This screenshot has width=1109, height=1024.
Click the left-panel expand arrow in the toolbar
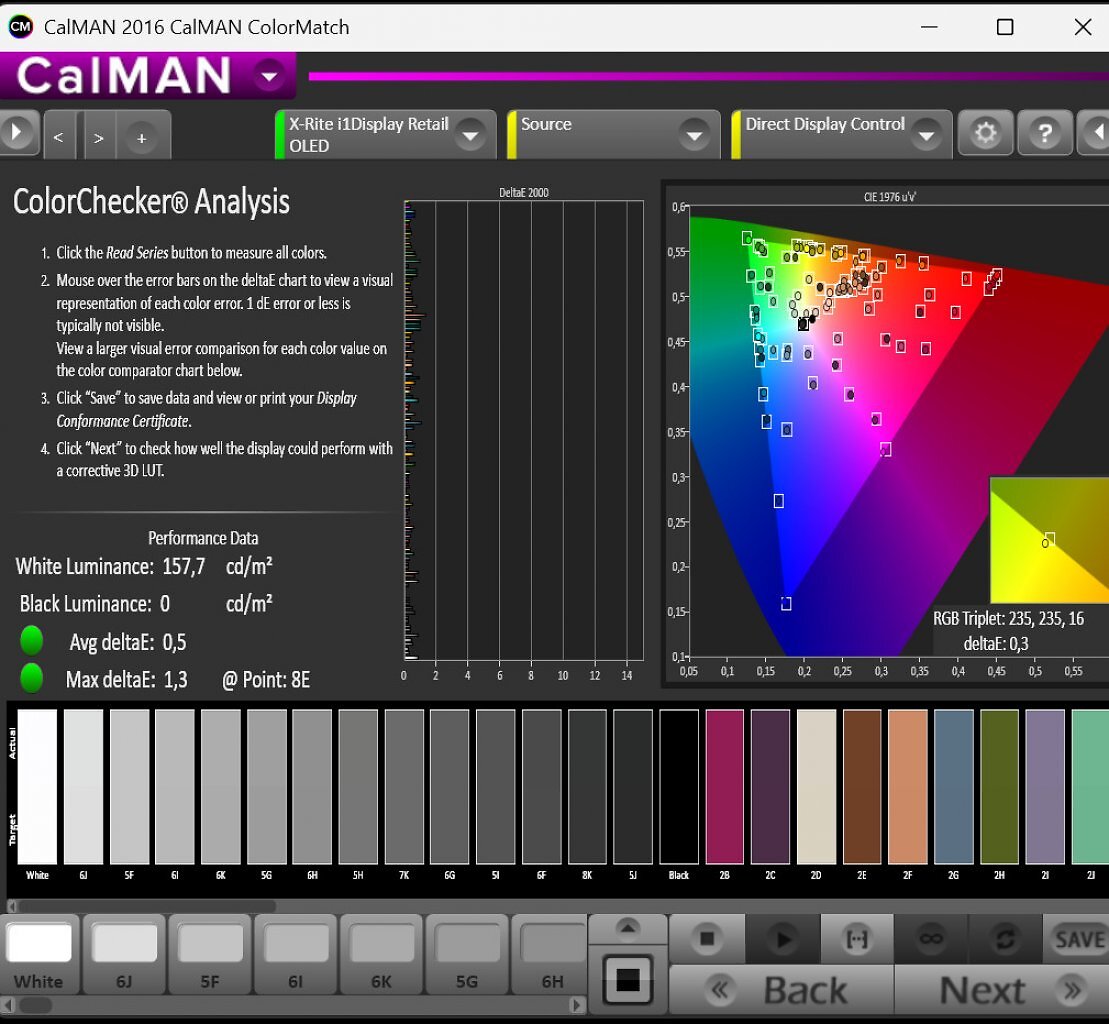pos(17,132)
